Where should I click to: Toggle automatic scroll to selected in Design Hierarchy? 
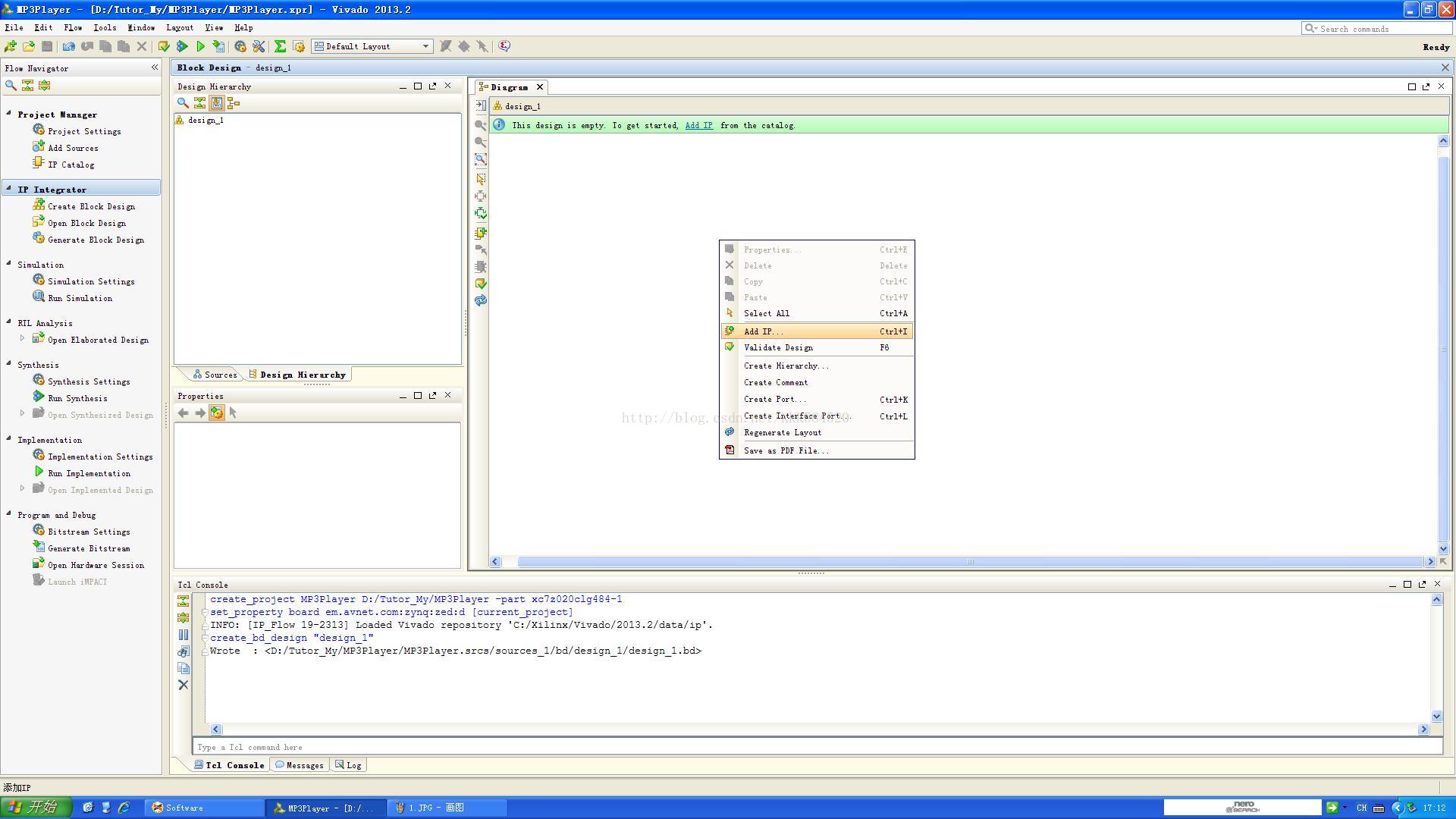point(216,103)
